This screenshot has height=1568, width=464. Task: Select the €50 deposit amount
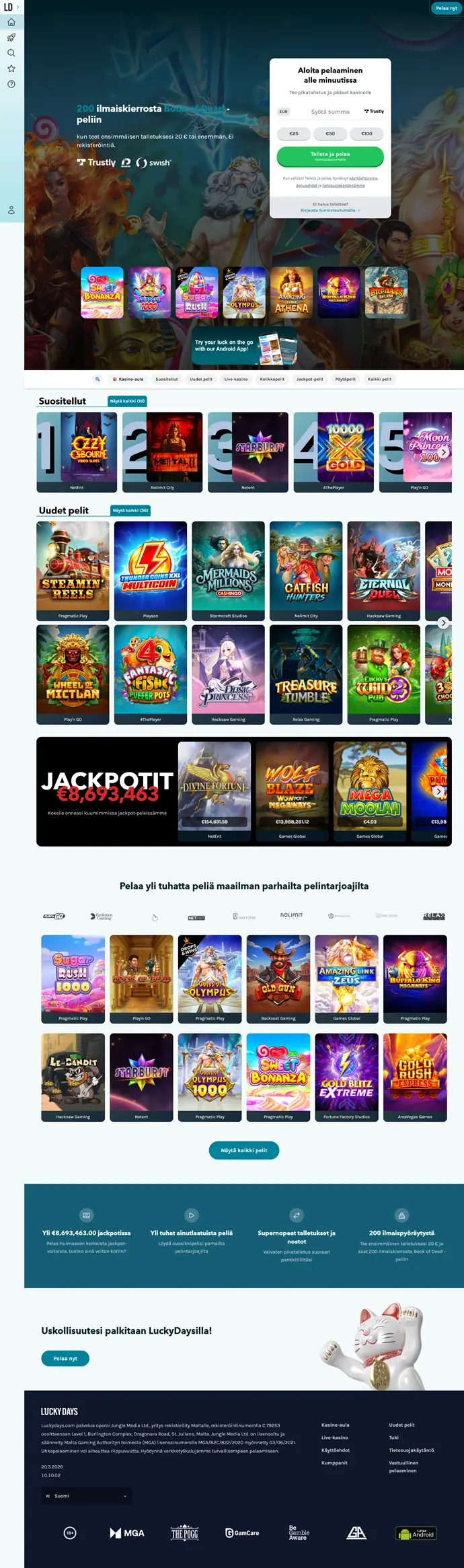[330, 133]
